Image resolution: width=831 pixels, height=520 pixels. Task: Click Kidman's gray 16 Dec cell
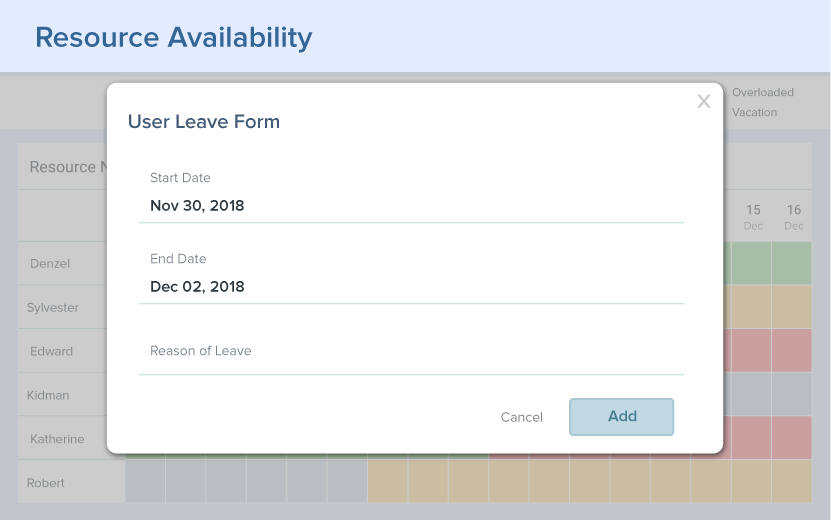[x=792, y=395]
